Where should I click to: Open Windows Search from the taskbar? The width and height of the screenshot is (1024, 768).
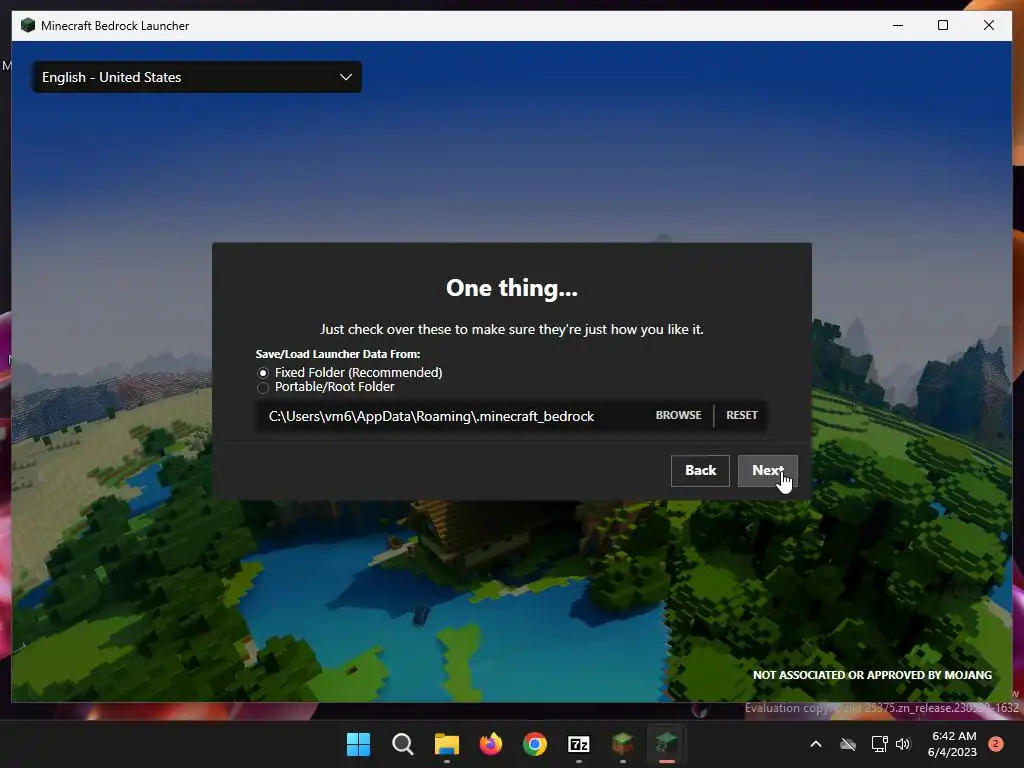[402, 744]
